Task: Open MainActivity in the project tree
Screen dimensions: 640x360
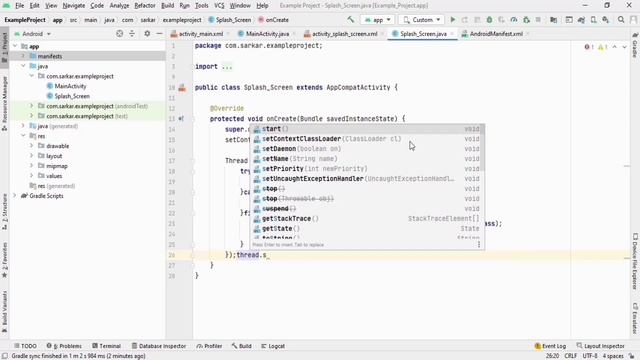Action: [x=71, y=86]
